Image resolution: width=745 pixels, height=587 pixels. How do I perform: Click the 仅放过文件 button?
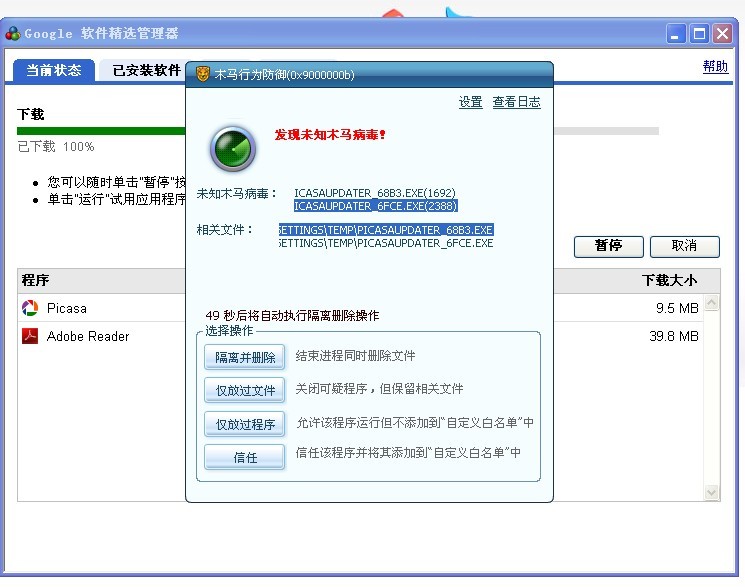pos(245,390)
